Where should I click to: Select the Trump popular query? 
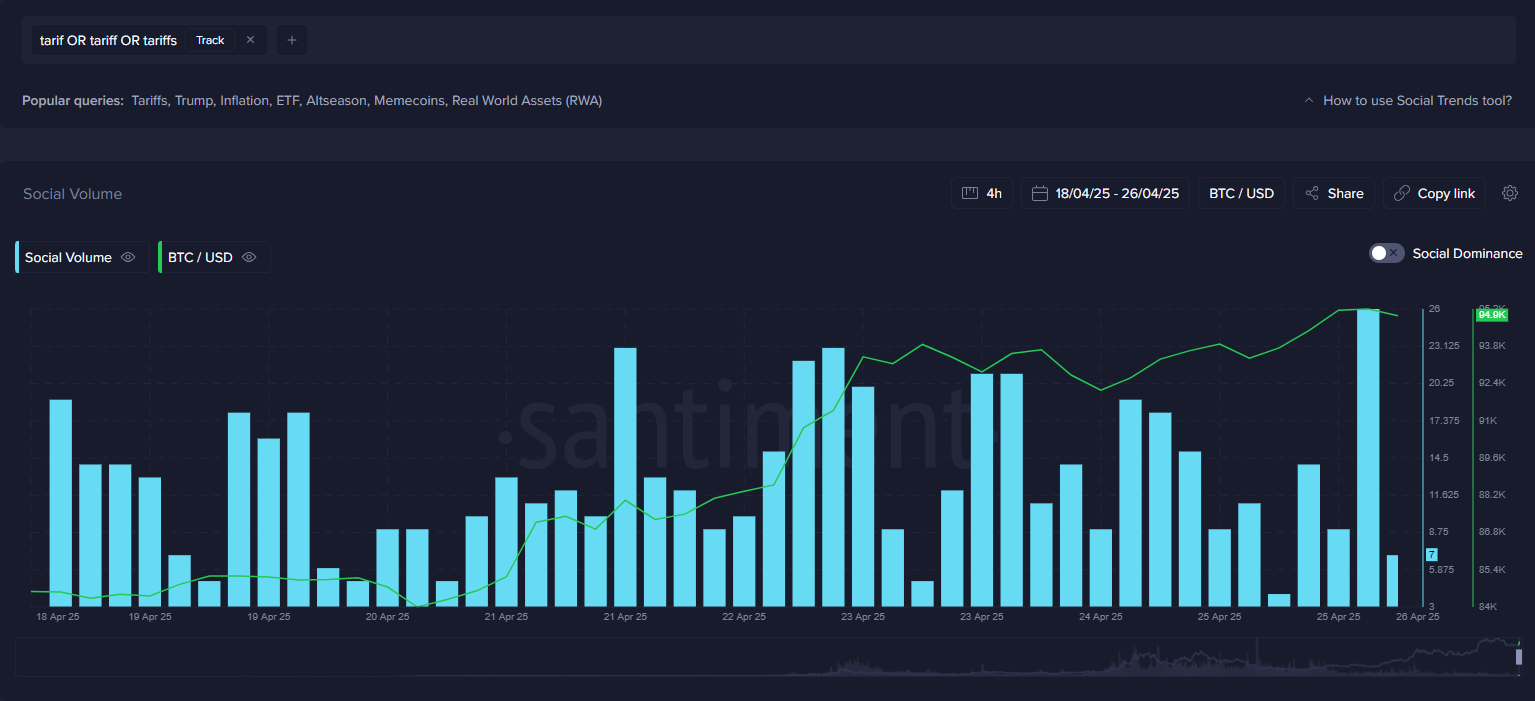coord(193,100)
